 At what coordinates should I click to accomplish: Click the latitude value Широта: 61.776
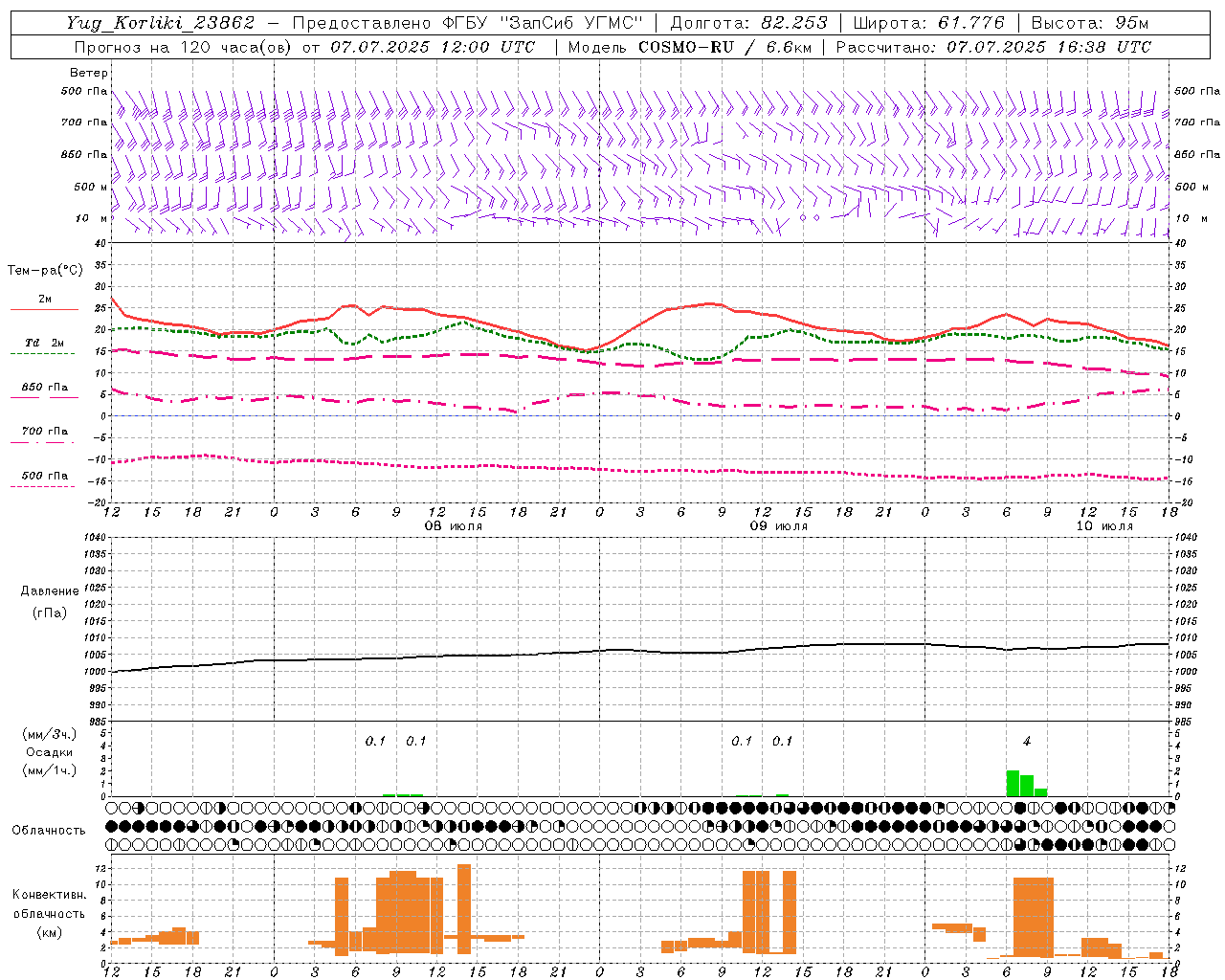point(928,23)
